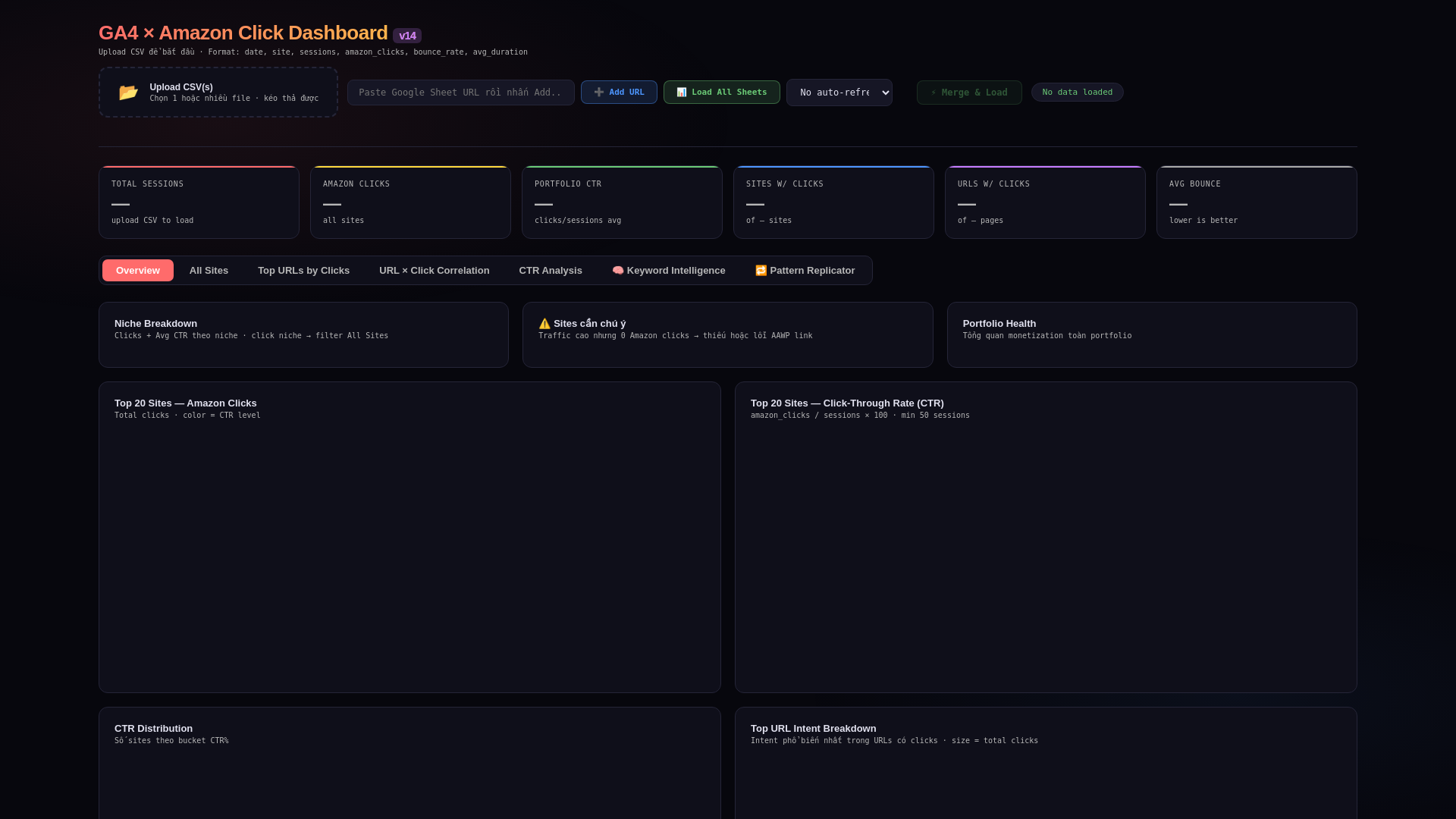Click the folder icon in Upload CSV box
The image size is (1456, 819).
coord(128,93)
